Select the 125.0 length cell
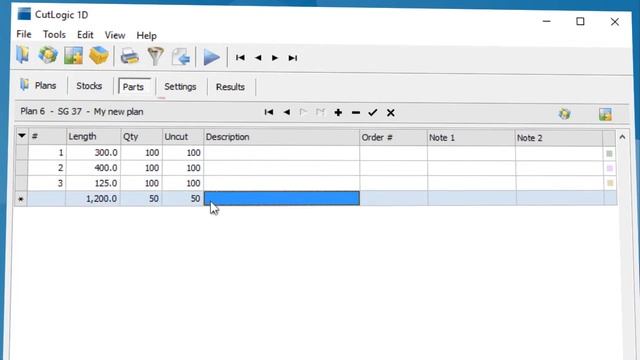 click(93, 183)
